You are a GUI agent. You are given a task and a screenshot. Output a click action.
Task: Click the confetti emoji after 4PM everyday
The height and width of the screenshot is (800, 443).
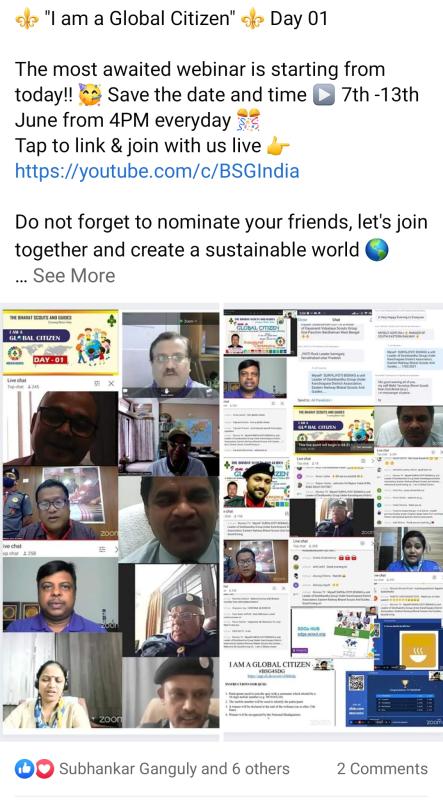pos(249,120)
